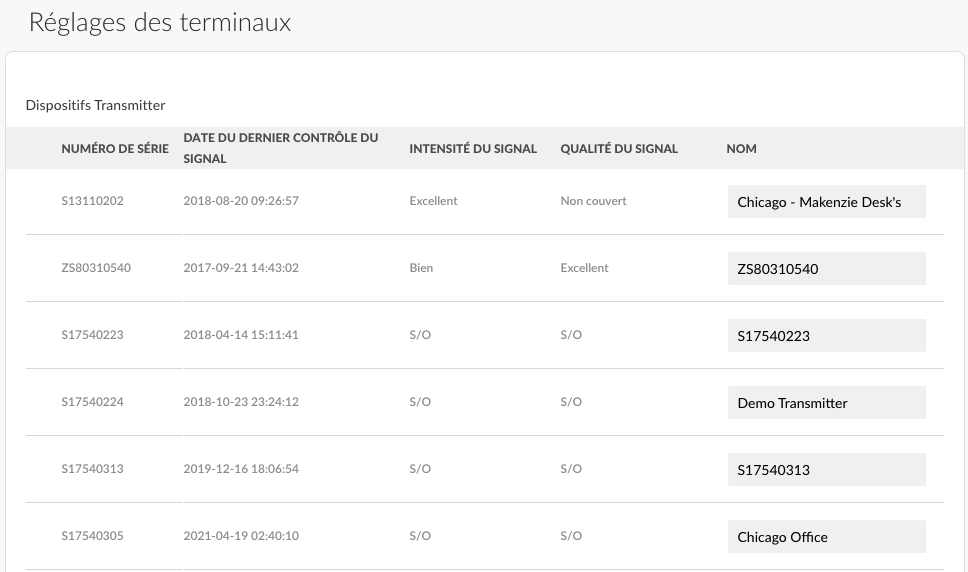Image resolution: width=968 pixels, height=572 pixels.
Task: Click the 'Numéro de série' column header
Action: pos(115,148)
